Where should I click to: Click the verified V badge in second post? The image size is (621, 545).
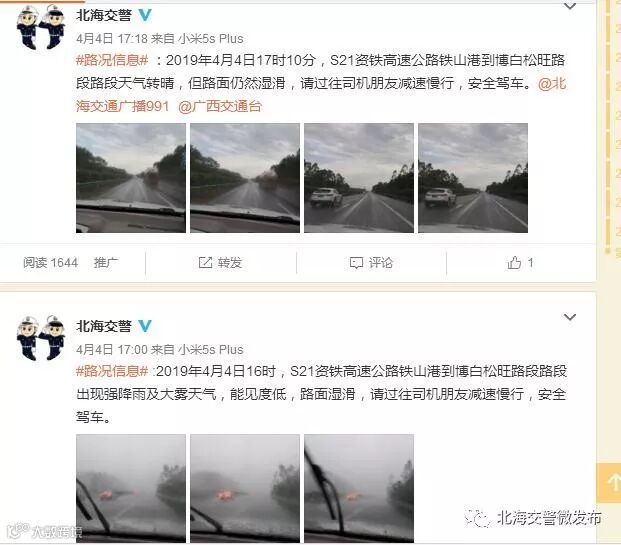coord(145,326)
